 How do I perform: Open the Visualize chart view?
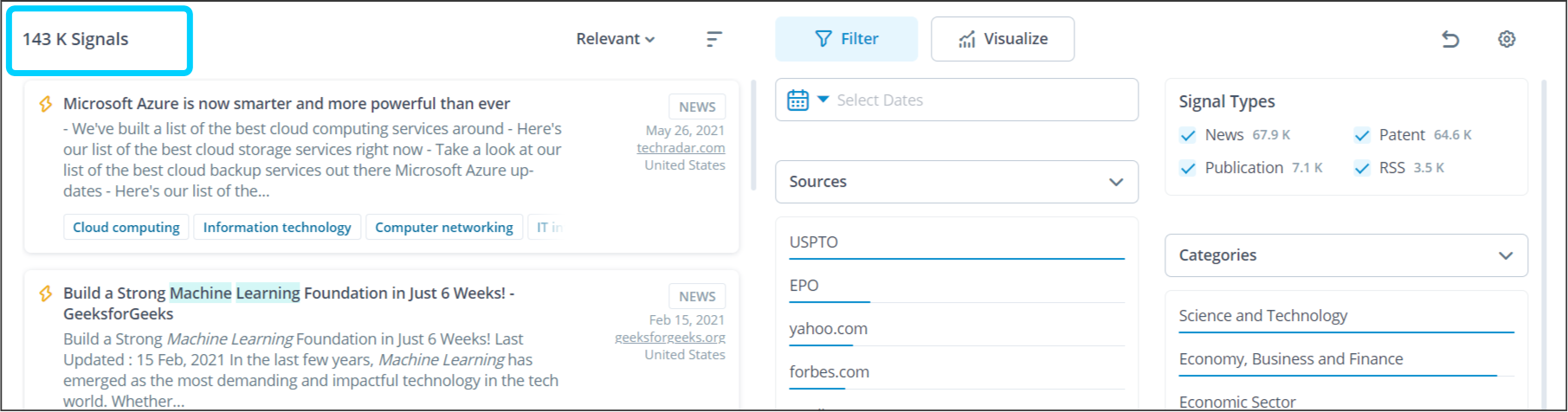click(1003, 39)
